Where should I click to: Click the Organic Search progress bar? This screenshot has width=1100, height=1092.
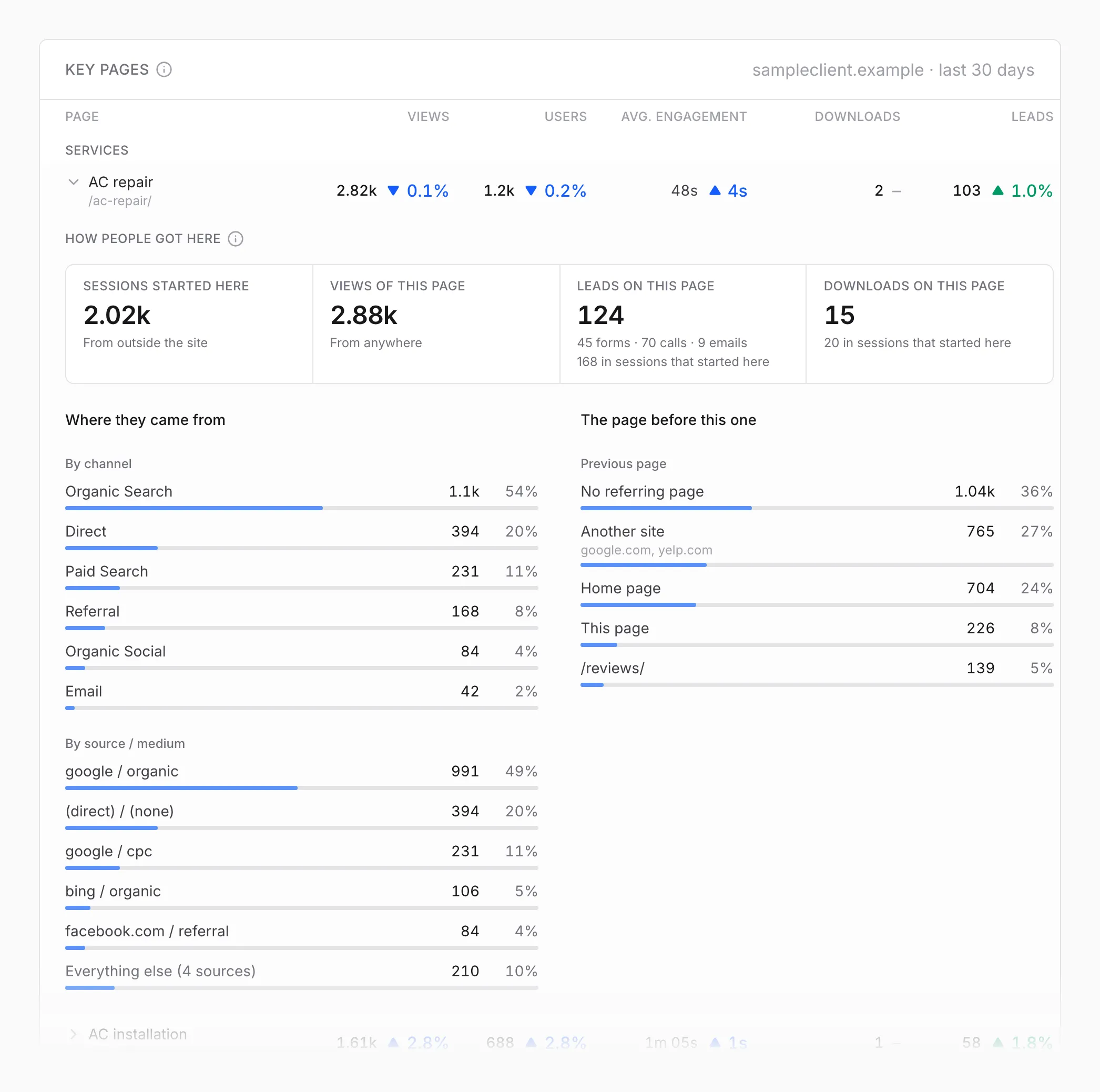[302, 508]
